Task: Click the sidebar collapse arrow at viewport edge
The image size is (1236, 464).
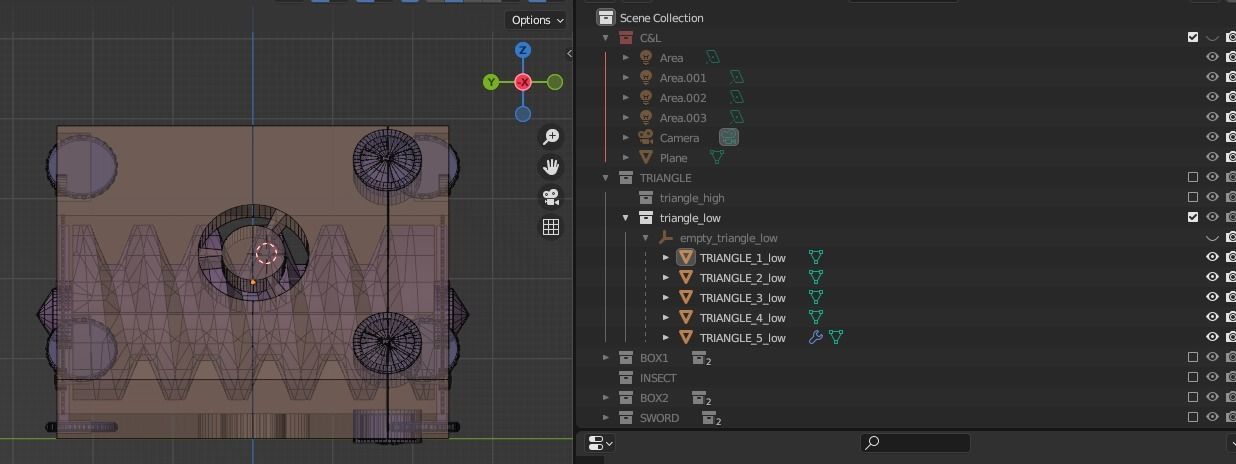Action: coord(569,53)
